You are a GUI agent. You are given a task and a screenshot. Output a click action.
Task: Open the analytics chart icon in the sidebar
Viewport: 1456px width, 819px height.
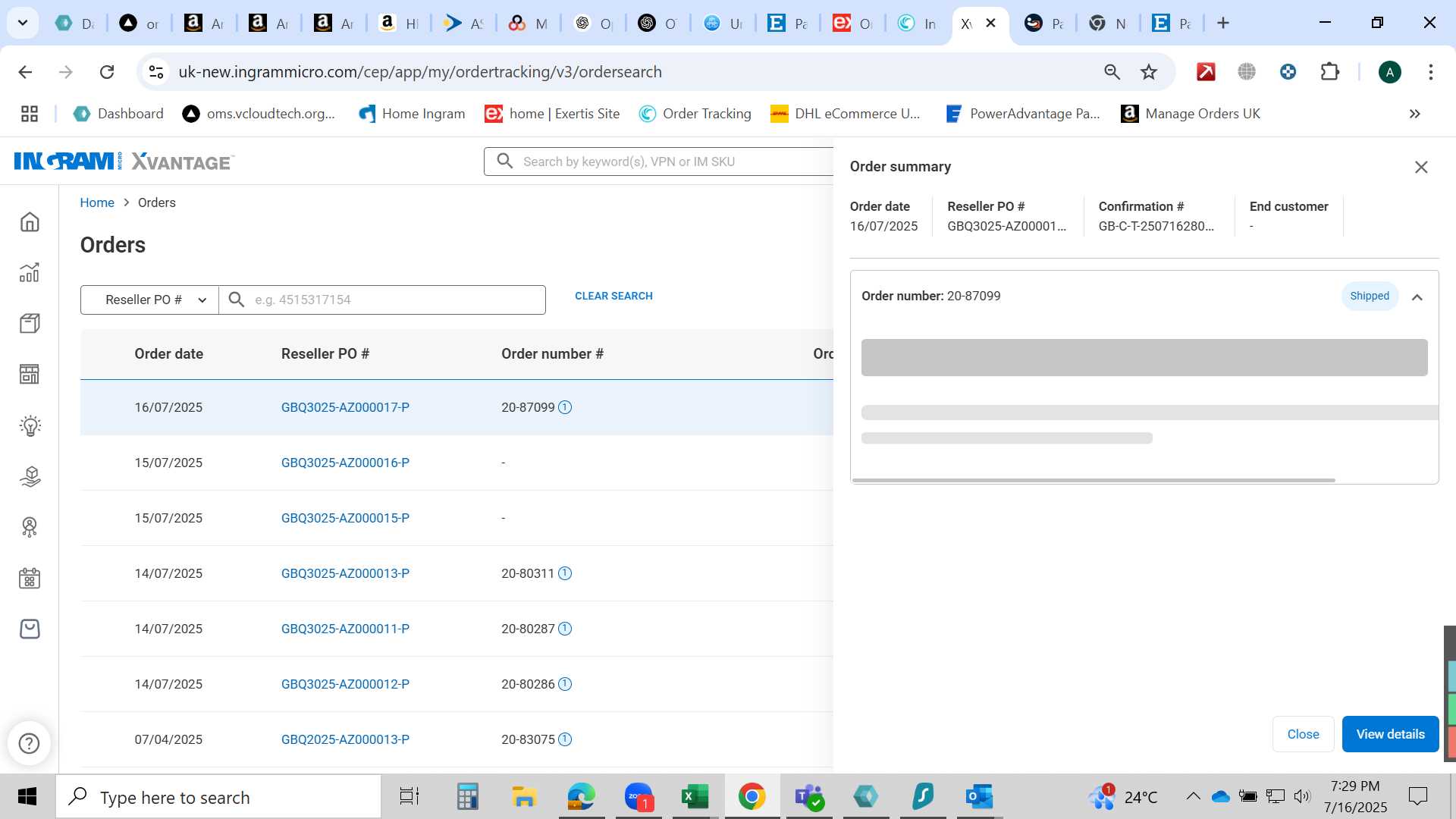tap(30, 272)
